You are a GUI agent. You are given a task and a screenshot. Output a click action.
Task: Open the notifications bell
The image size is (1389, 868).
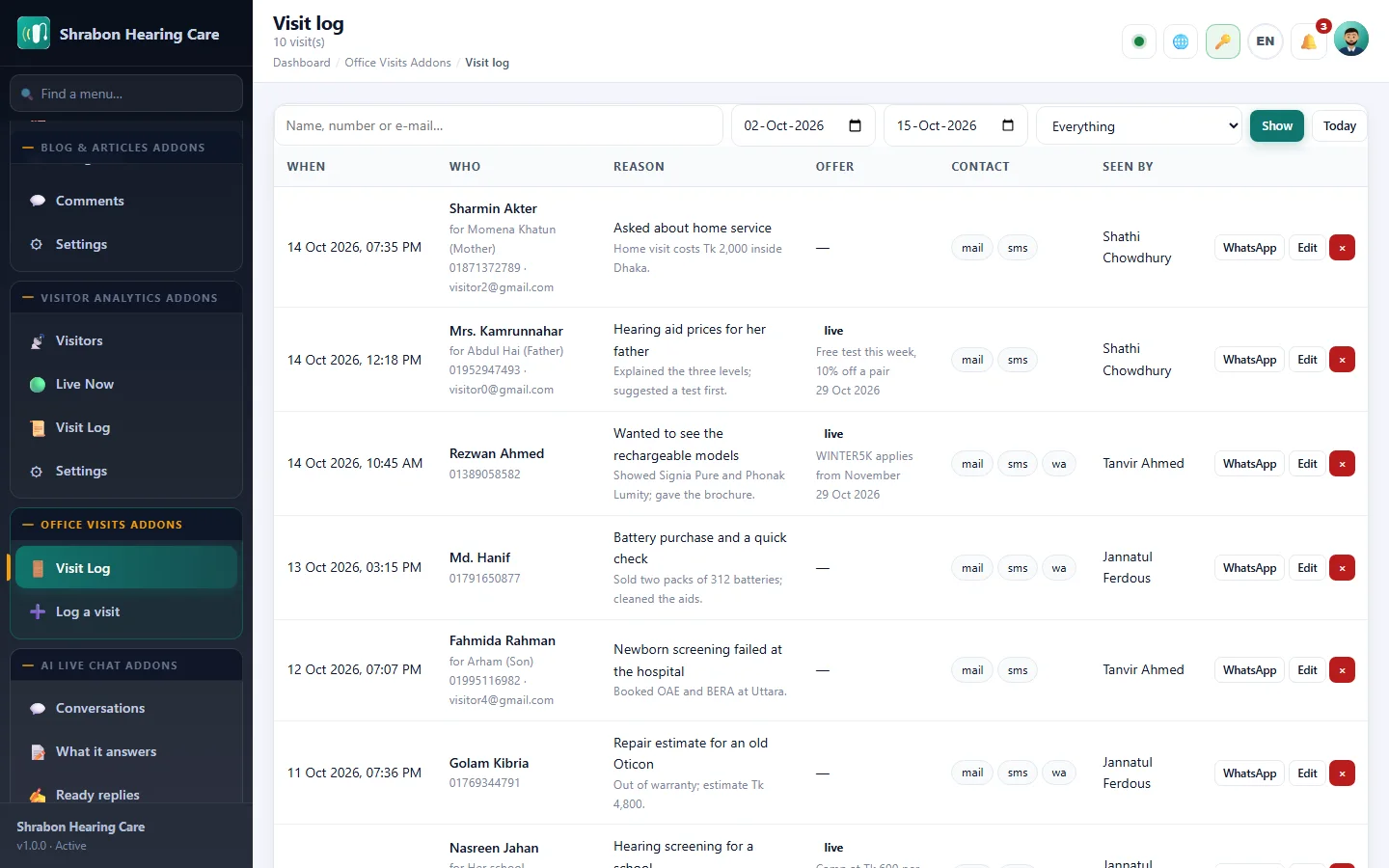pyautogui.click(x=1308, y=41)
